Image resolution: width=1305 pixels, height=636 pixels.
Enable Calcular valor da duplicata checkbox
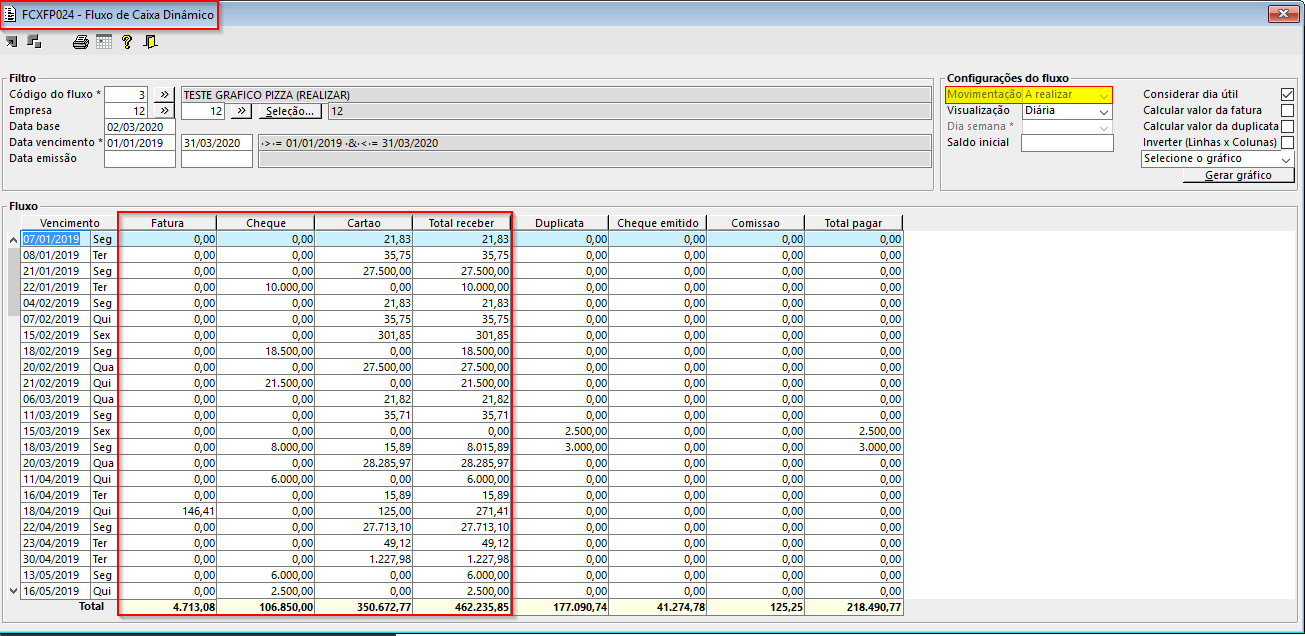click(1287, 127)
